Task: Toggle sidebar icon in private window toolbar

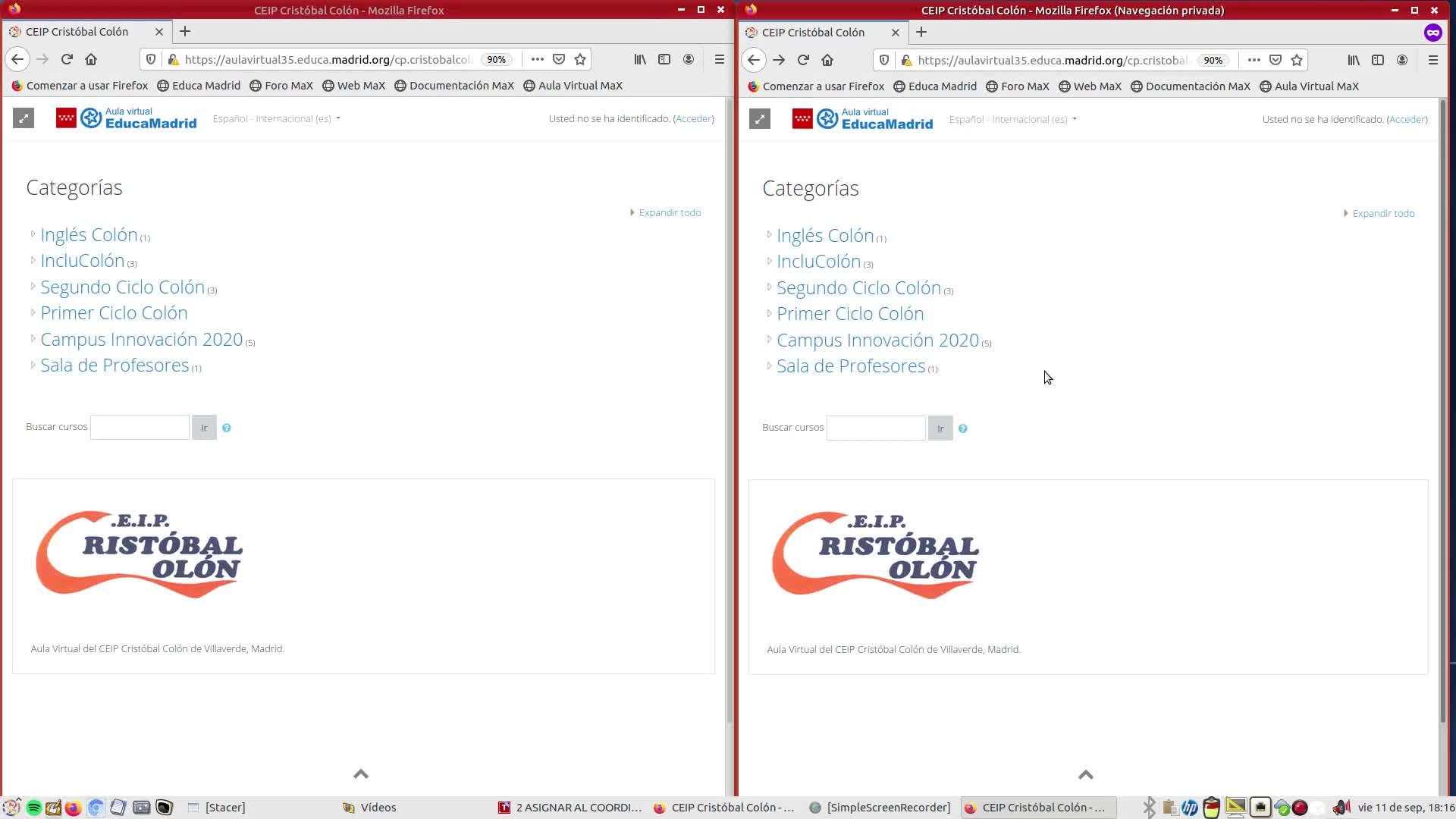Action: point(1378,60)
